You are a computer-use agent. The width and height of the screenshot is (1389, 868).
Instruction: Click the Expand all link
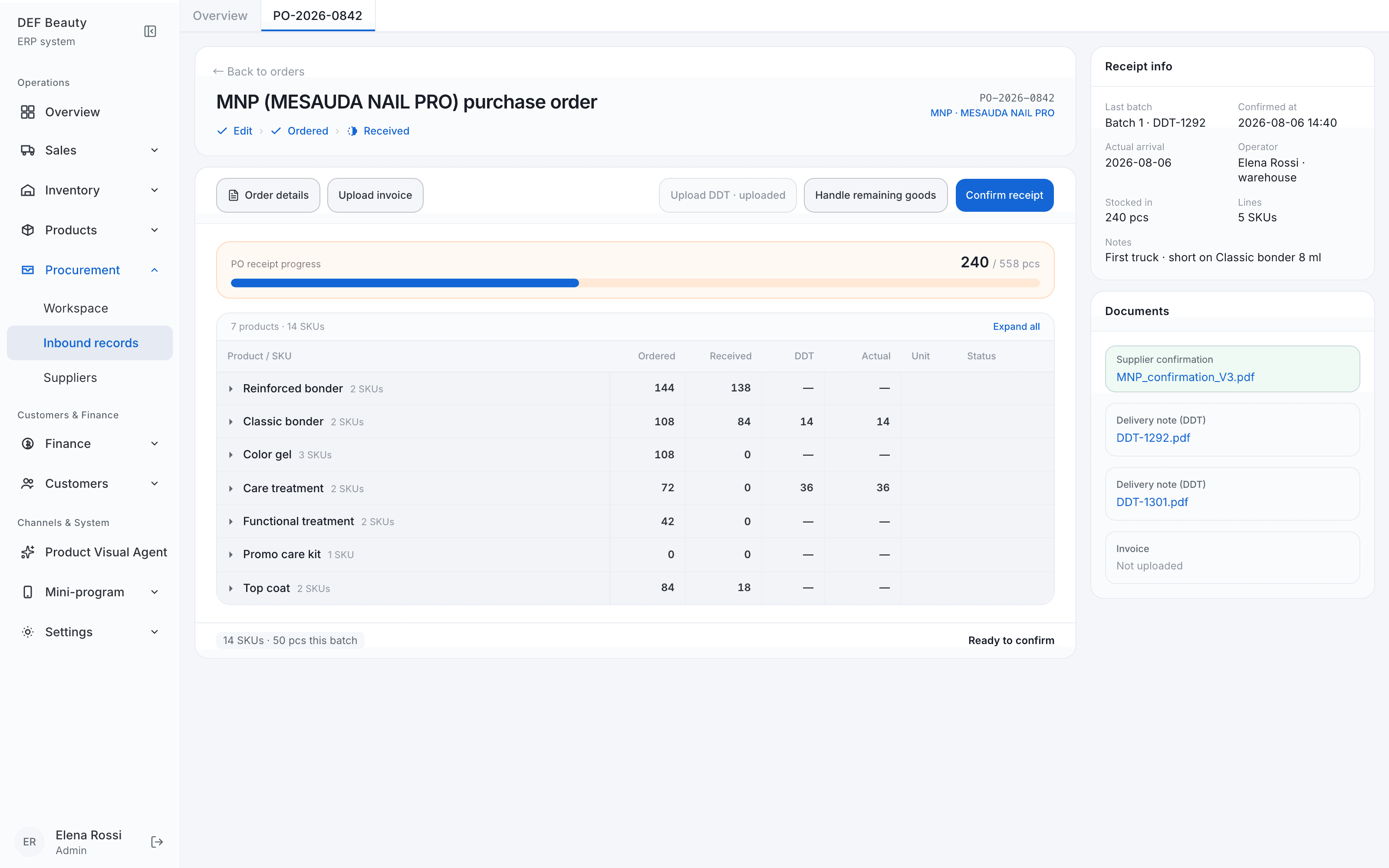click(x=1016, y=327)
